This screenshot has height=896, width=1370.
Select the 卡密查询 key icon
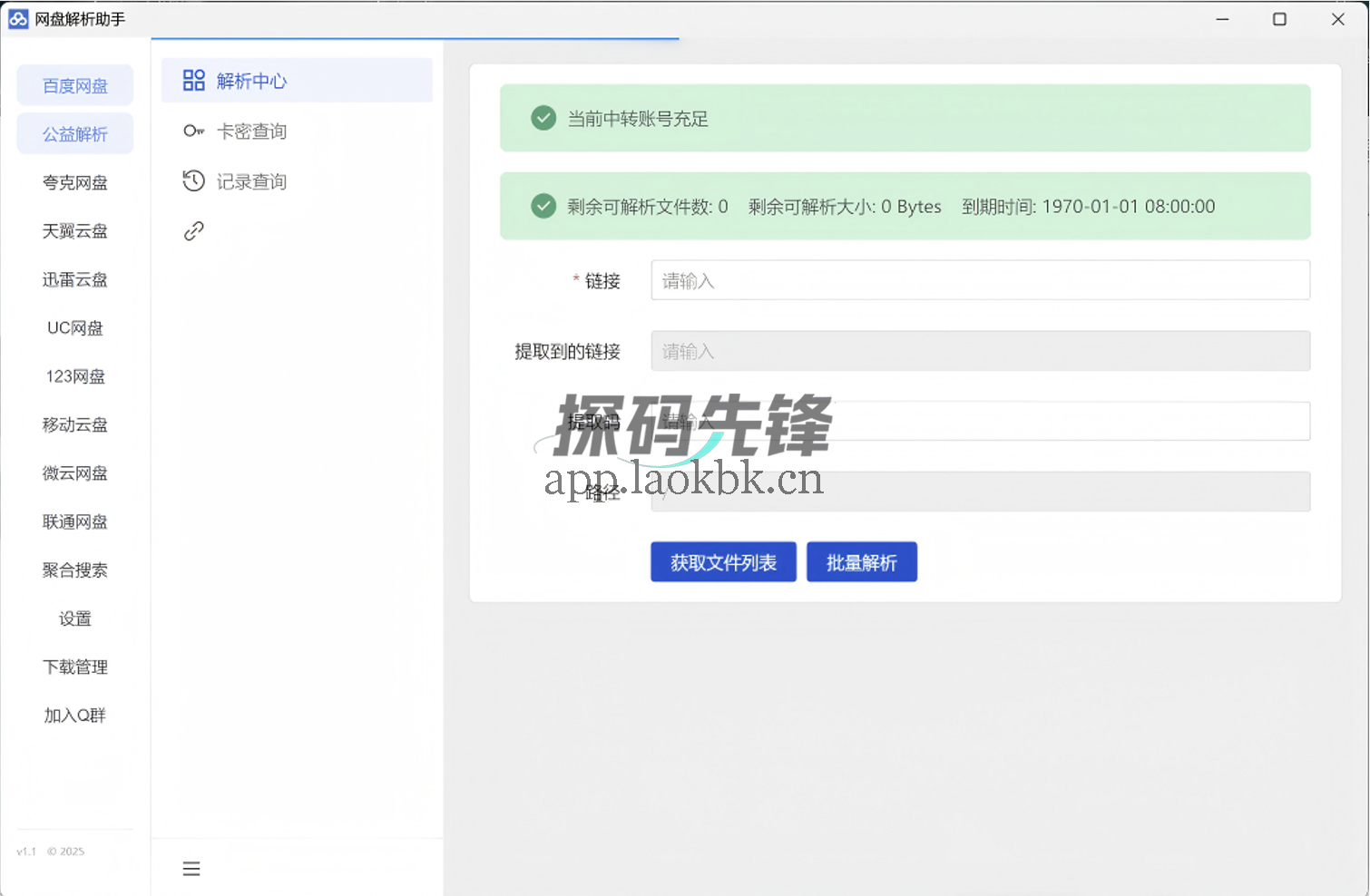[193, 131]
